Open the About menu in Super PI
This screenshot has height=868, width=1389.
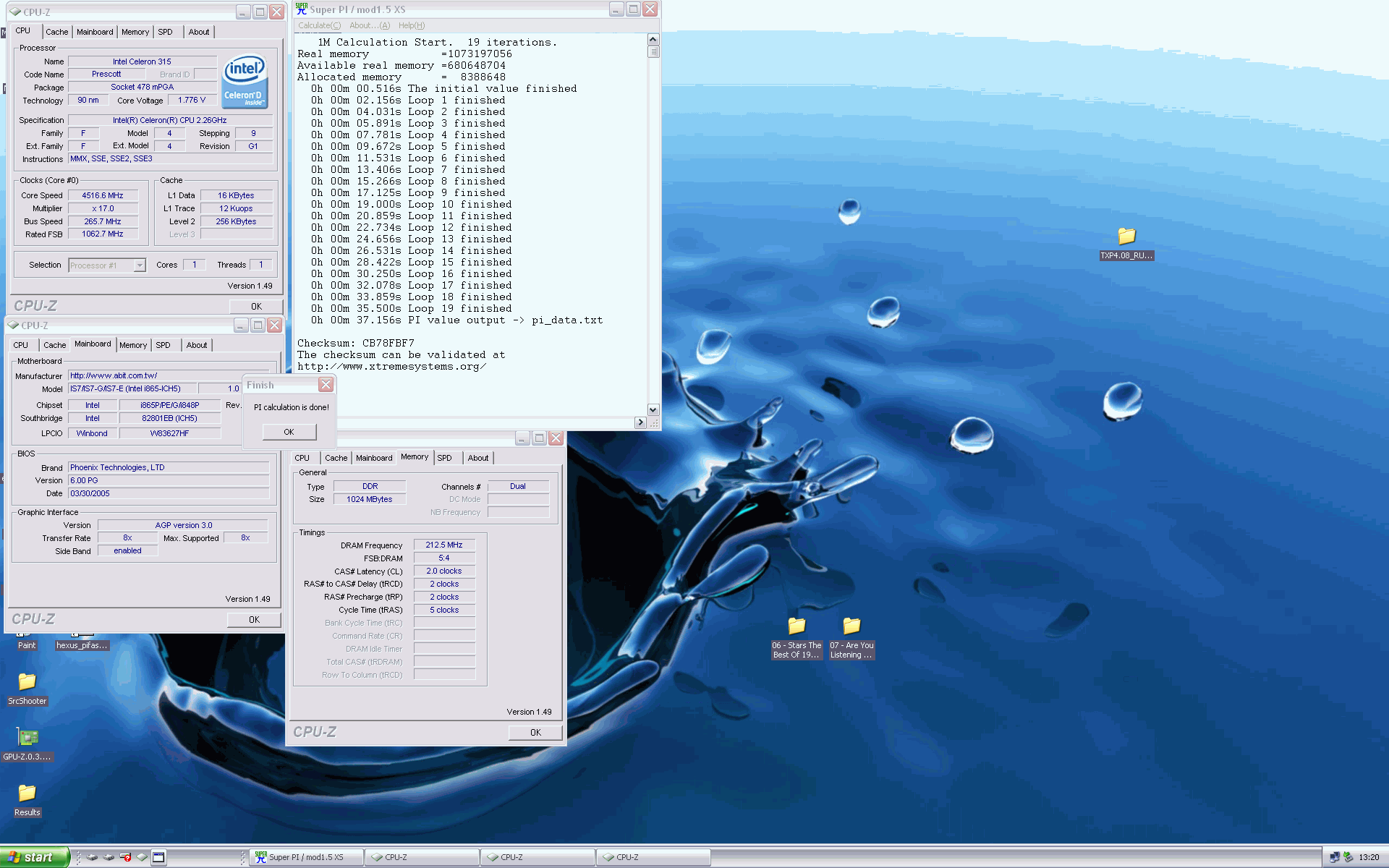click(370, 25)
